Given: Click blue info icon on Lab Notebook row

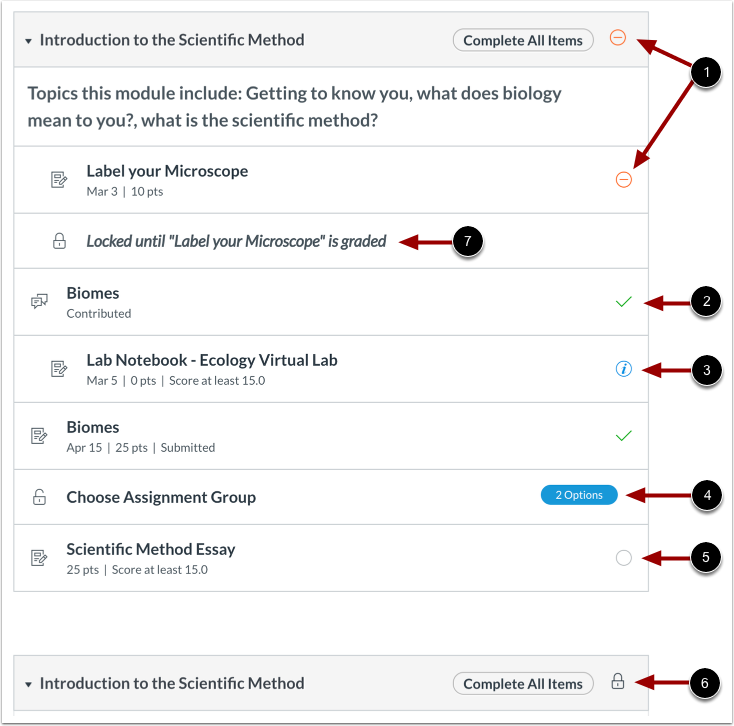Looking at the screenshot, I should (x=624, y=369).
